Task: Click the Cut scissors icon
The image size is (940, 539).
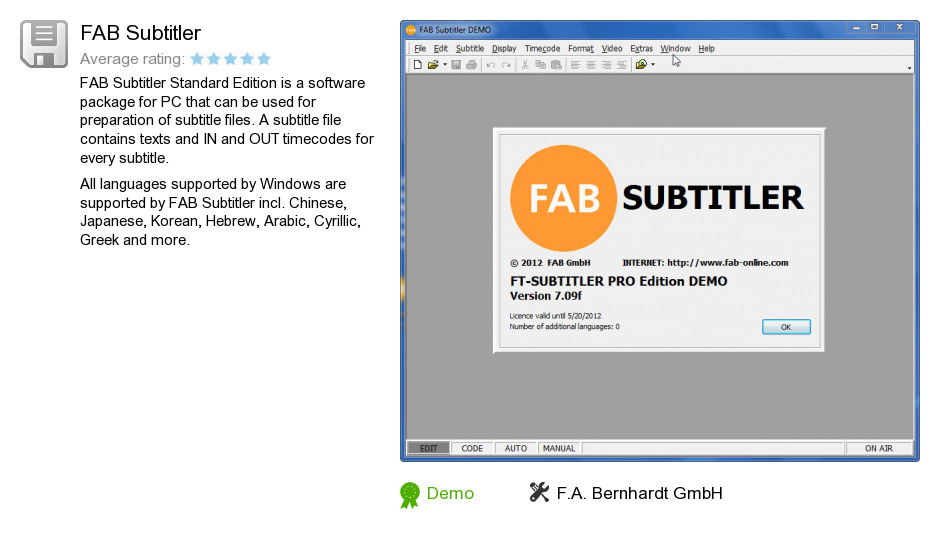Action: click(525, 65)
